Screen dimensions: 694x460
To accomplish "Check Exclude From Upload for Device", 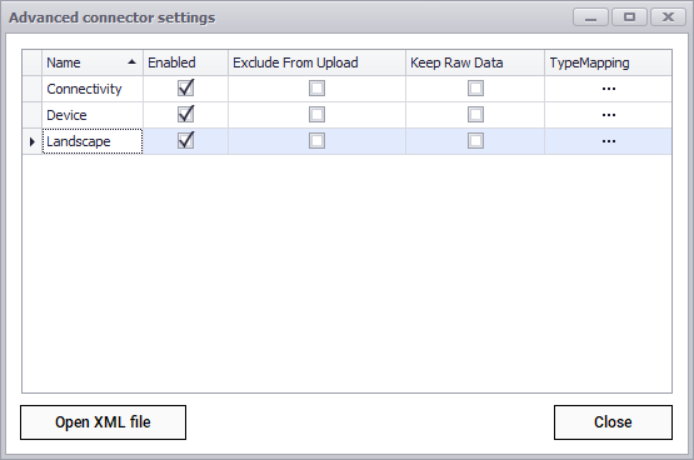I will coord(317,115).
